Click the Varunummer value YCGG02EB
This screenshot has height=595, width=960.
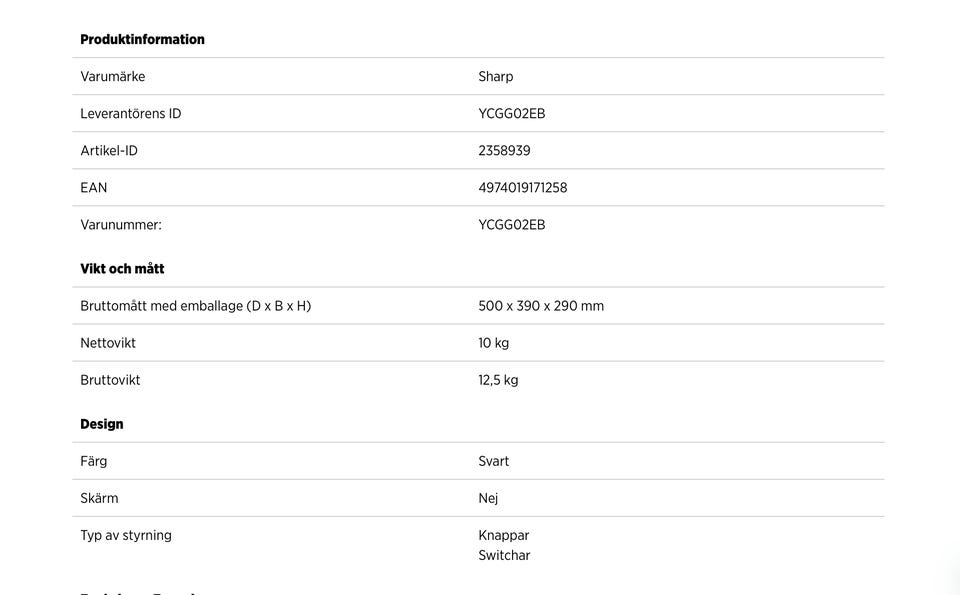512,225
